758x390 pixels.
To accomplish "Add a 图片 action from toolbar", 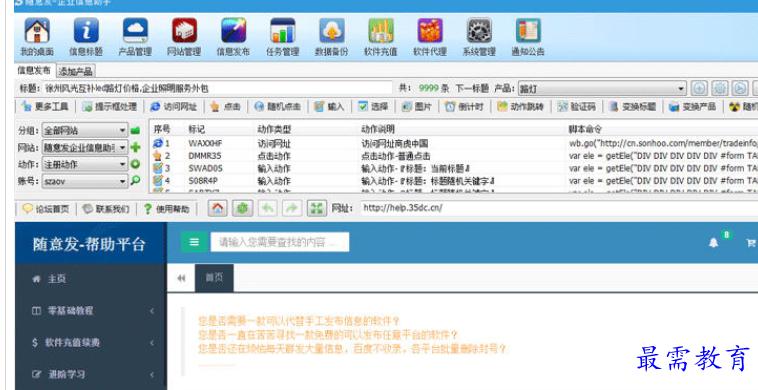I will (x=418, y=106).
